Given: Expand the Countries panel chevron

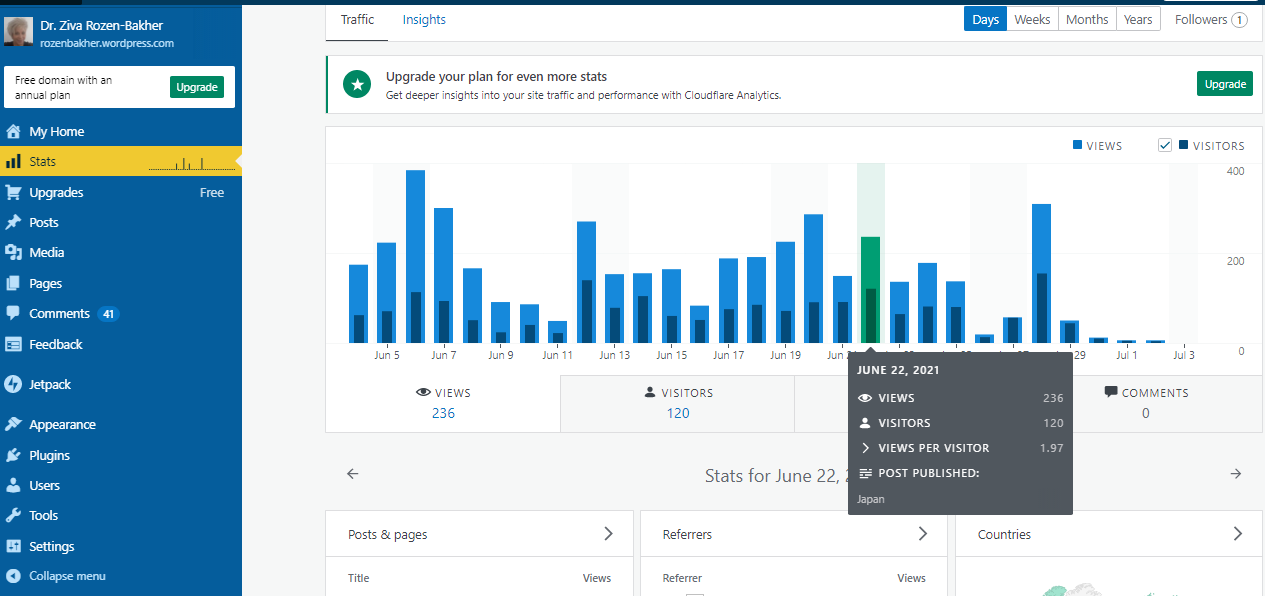Looking at the screenshot, I should coord(1238,534).
